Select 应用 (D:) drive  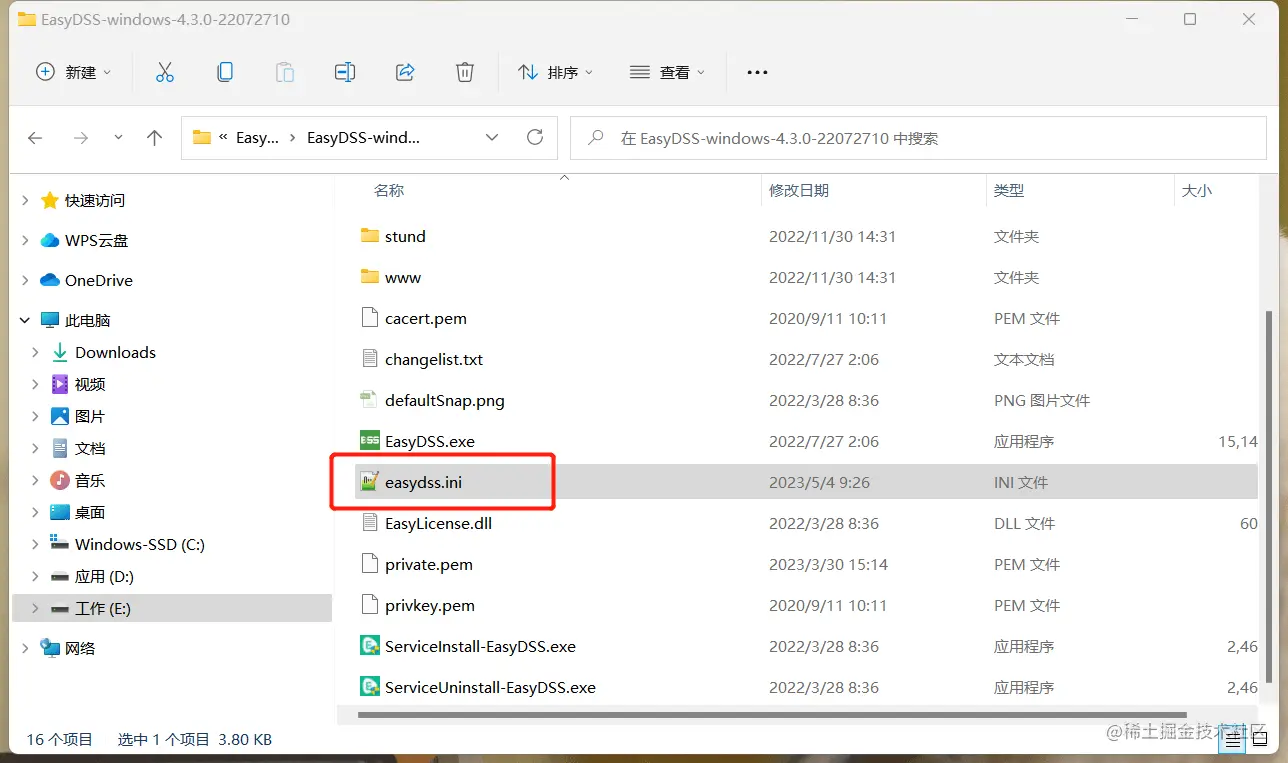(104, 576)
